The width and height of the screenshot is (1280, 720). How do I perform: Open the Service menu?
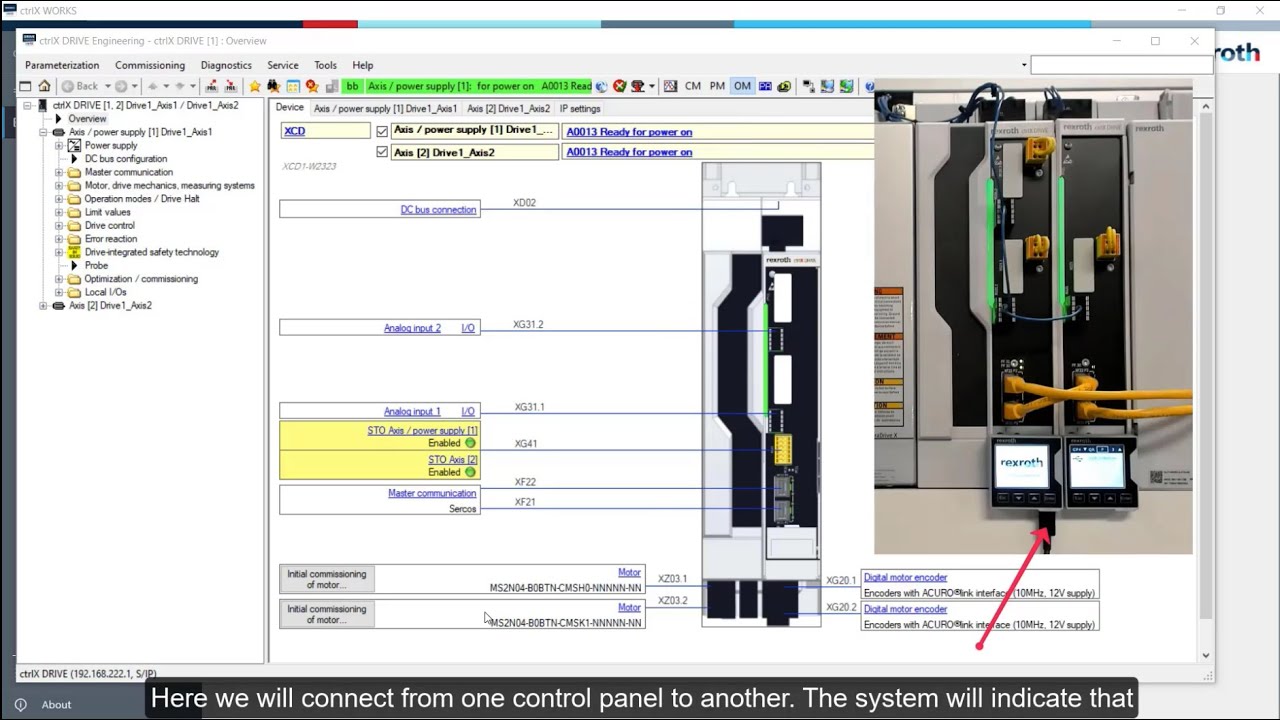click(283, 65)
